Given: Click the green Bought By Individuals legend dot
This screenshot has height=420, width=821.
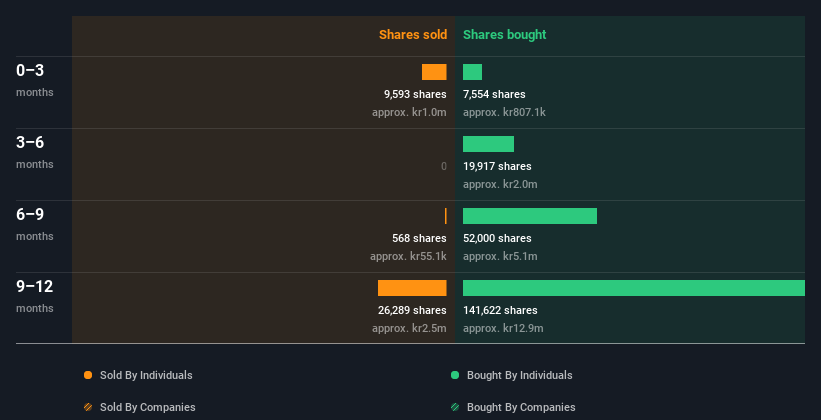Looking at the screenshot, I should coord(455,375).
